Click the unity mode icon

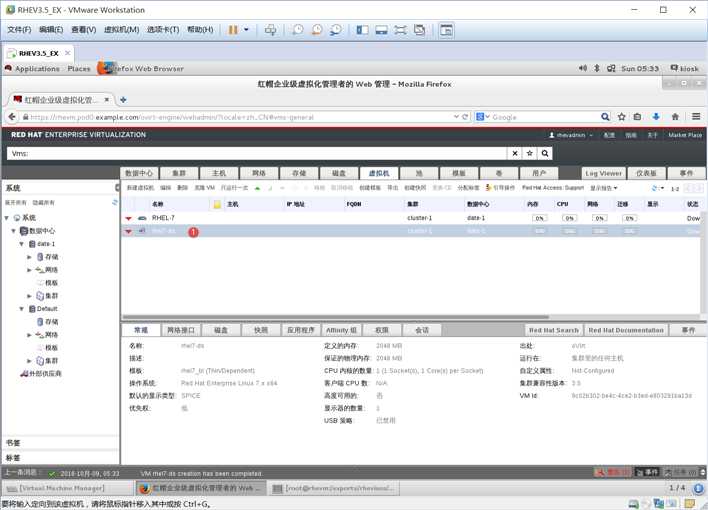[x=419, y=30]
